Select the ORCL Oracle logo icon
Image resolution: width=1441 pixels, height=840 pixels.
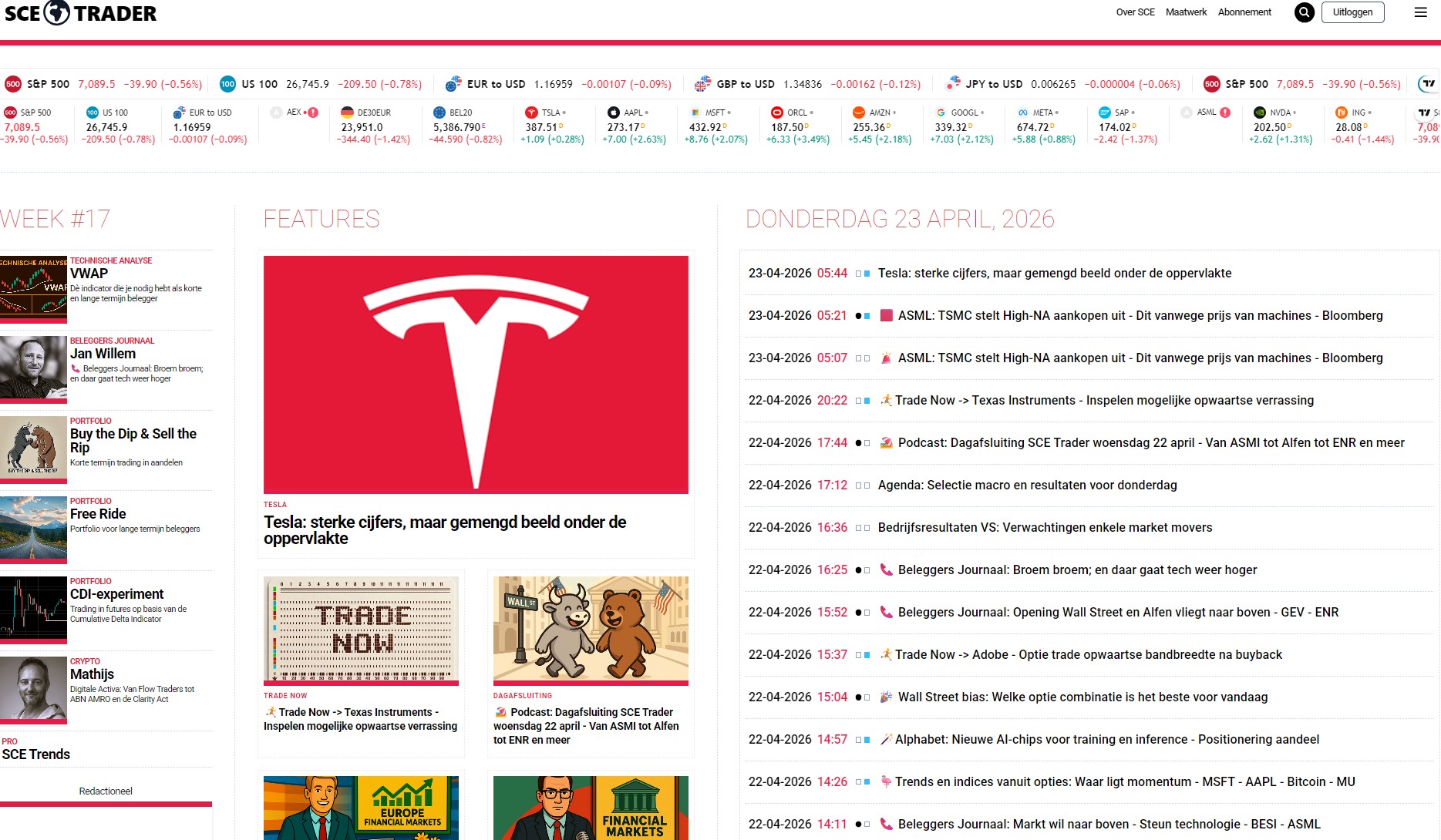point(777,113)
